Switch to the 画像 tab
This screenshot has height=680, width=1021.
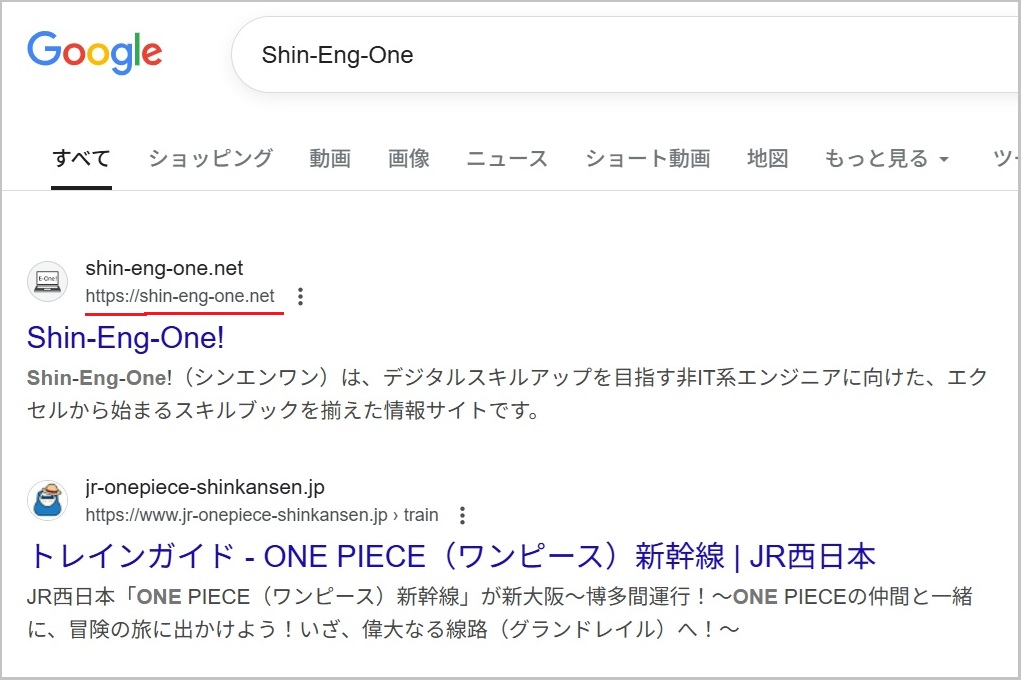(x=409, y=158)
